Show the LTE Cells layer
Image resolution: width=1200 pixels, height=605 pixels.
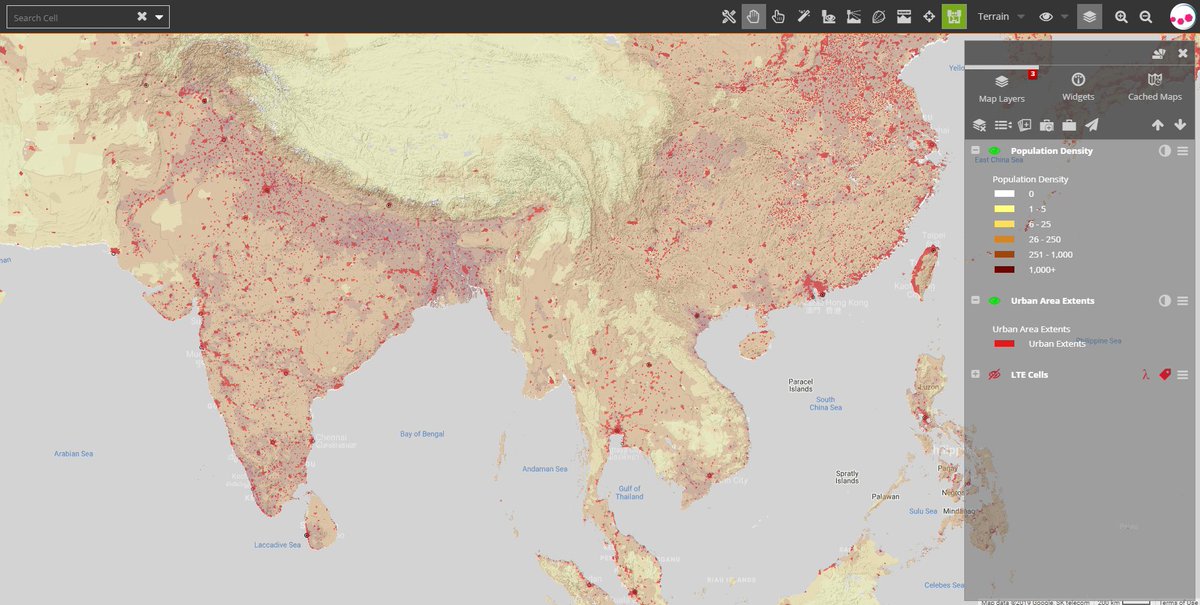tap(995, 375)
